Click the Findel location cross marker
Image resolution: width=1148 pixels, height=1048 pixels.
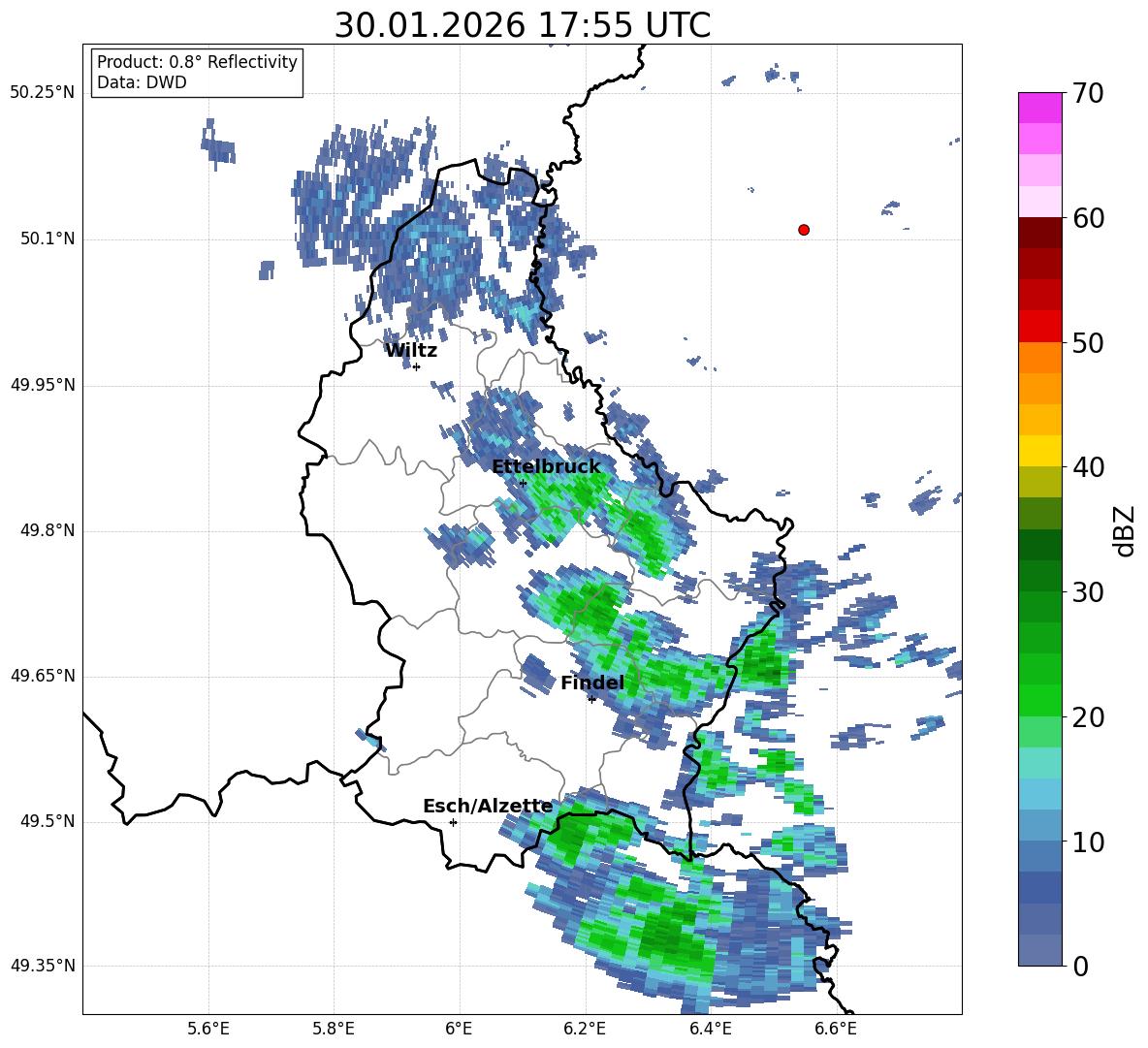tap(591, 700)
